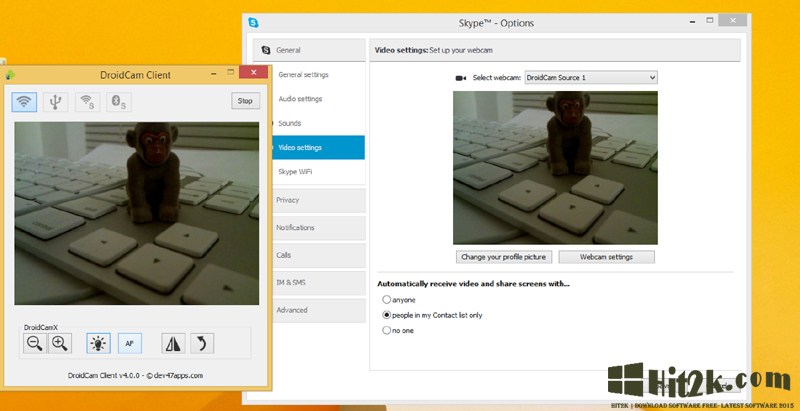Open the Select webcam dropdown

(x=591, y=78)
